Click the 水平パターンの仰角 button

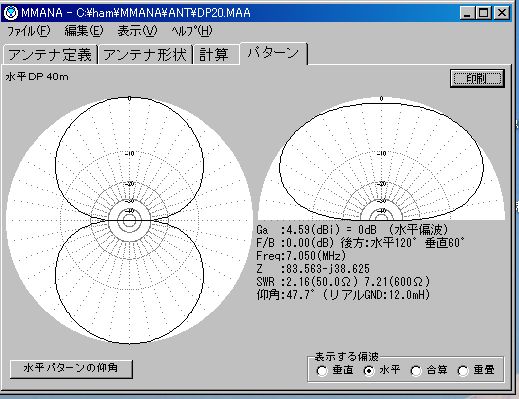click(71, 369)
